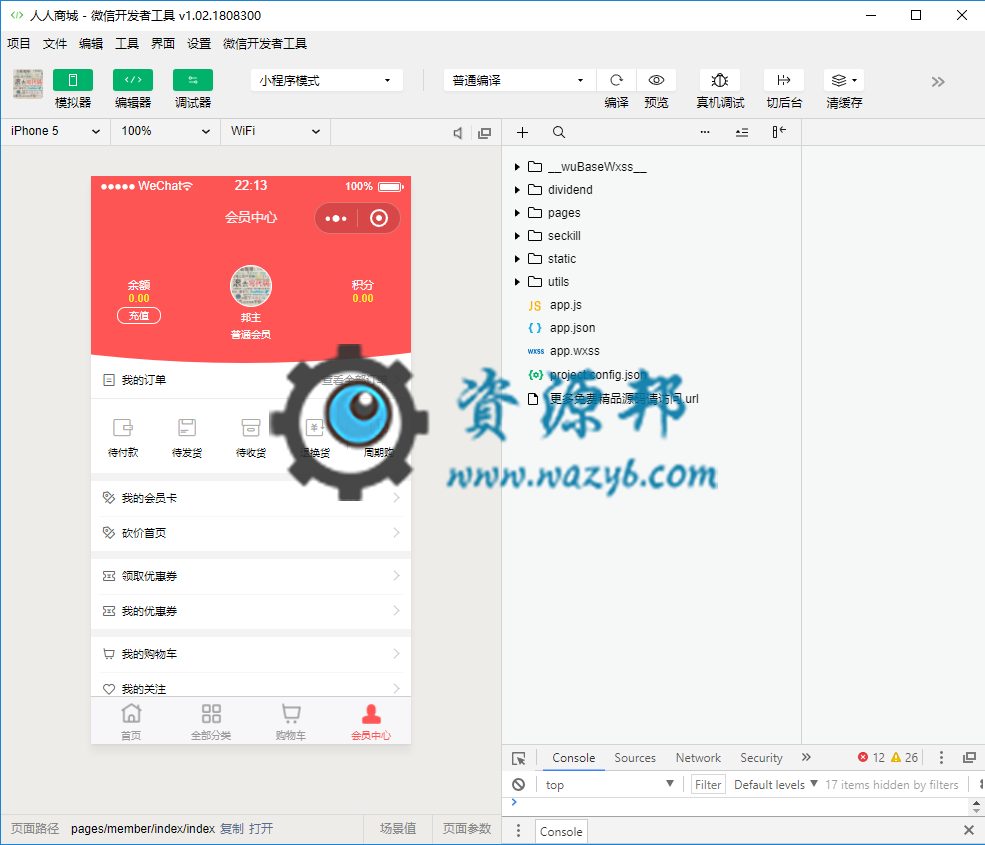985x845 pixels.
Task: Toggle the simulator panel button
Action: click(x=73, y=80)
